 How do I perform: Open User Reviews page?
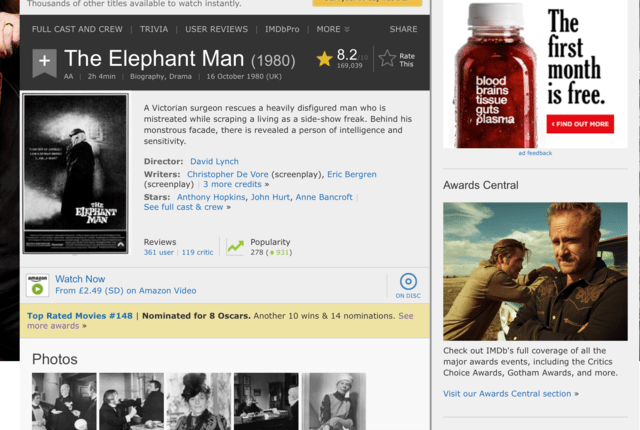216,29
